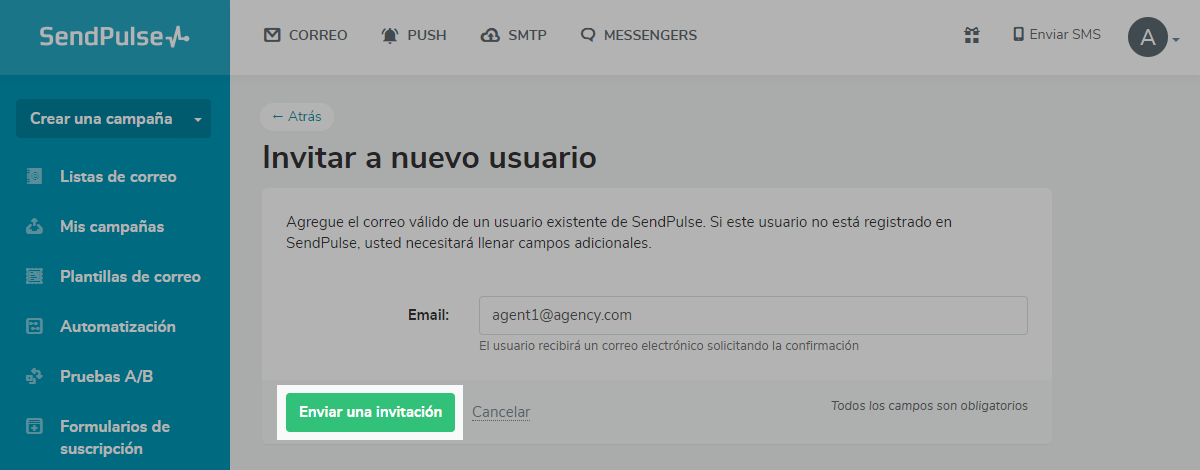The height and width of the screenshot is (470, 1200).
Task: Click the user avatar letter A
Action: pos(1148,37)
